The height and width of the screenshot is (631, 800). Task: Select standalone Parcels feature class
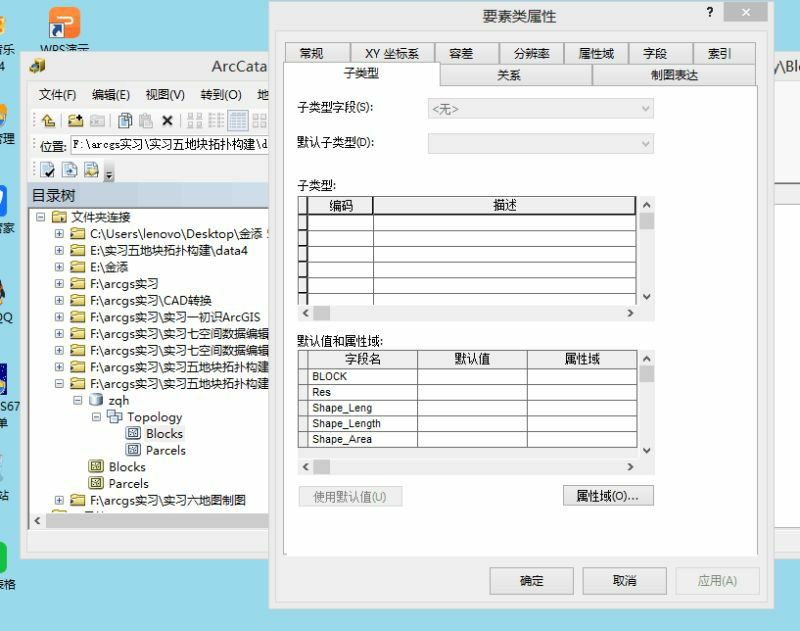pyautogui.click(x=129, y=484)
